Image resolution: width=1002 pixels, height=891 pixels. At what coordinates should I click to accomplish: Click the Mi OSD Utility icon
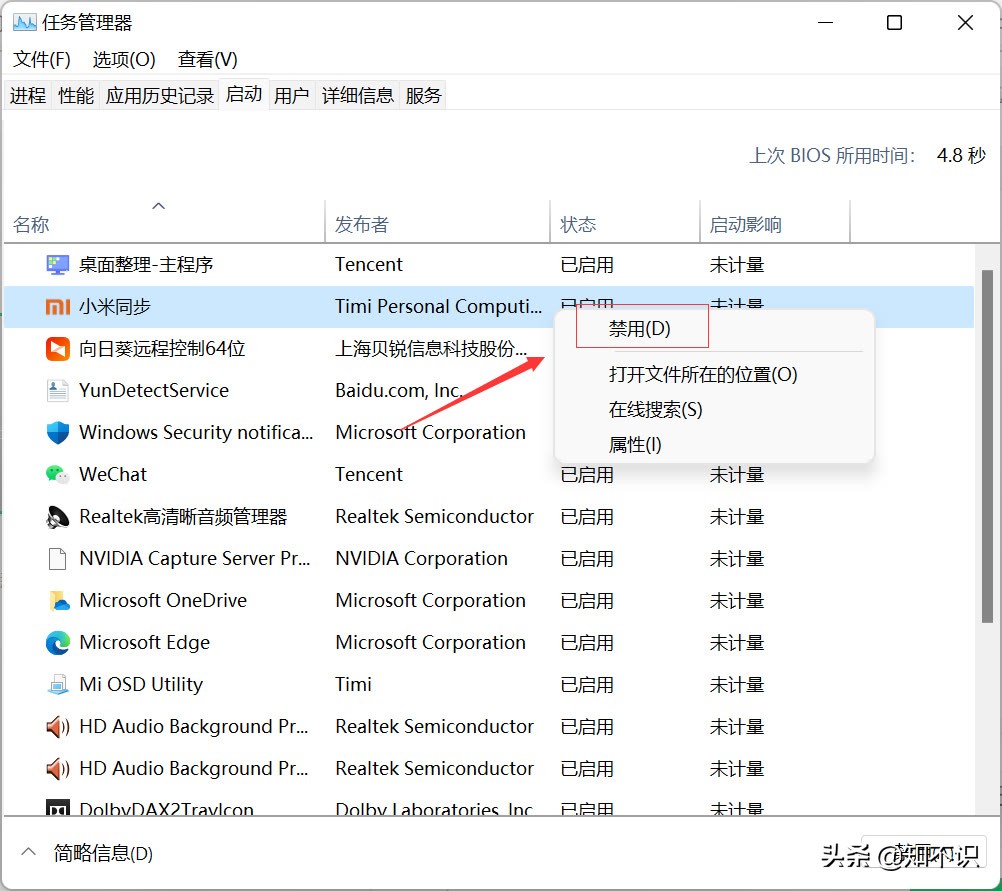(x=58, y=684)
